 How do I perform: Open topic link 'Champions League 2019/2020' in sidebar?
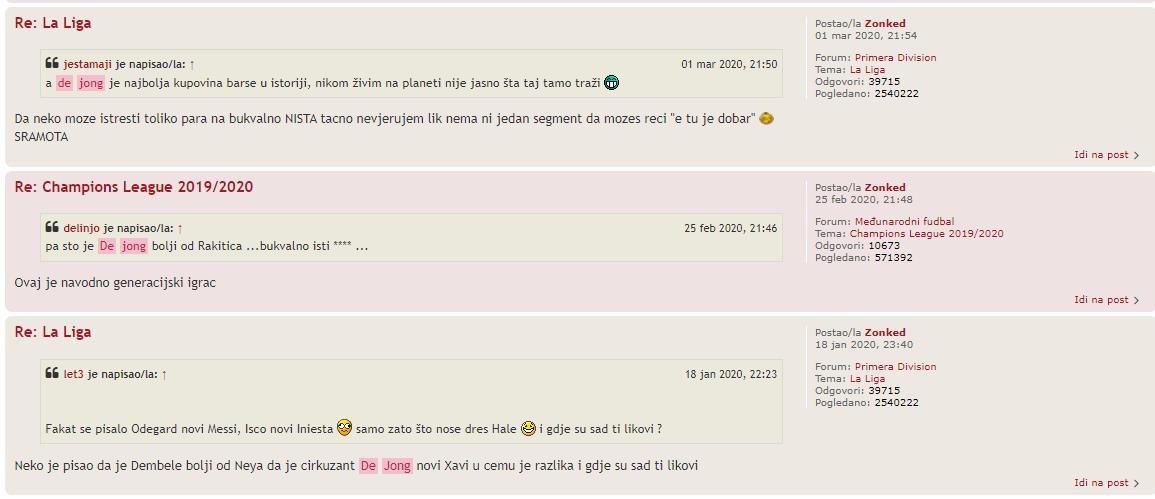click(x=927, y=234)
